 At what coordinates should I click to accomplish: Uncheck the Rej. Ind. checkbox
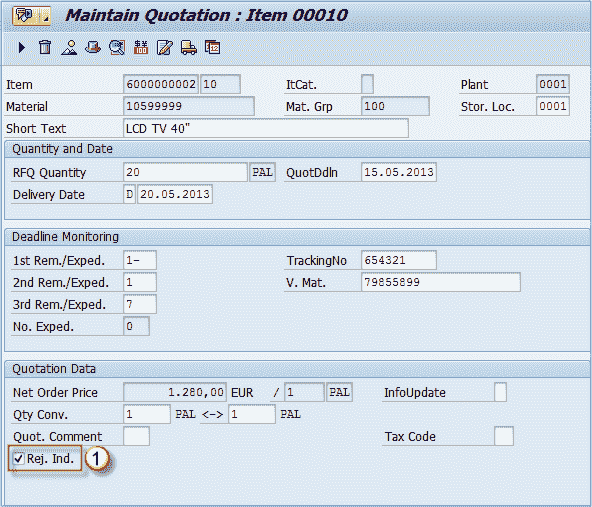pyautogui.click(x=18, y=459)
